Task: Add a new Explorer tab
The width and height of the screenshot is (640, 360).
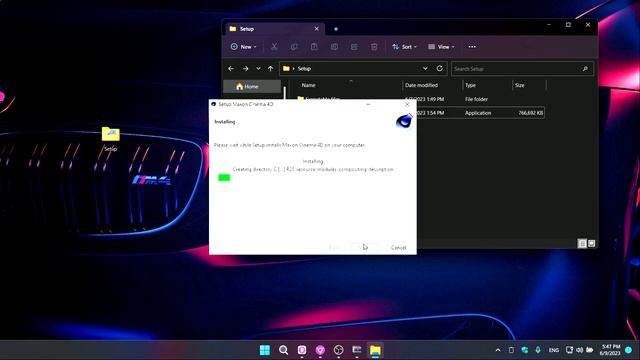Action: point(336,29)
